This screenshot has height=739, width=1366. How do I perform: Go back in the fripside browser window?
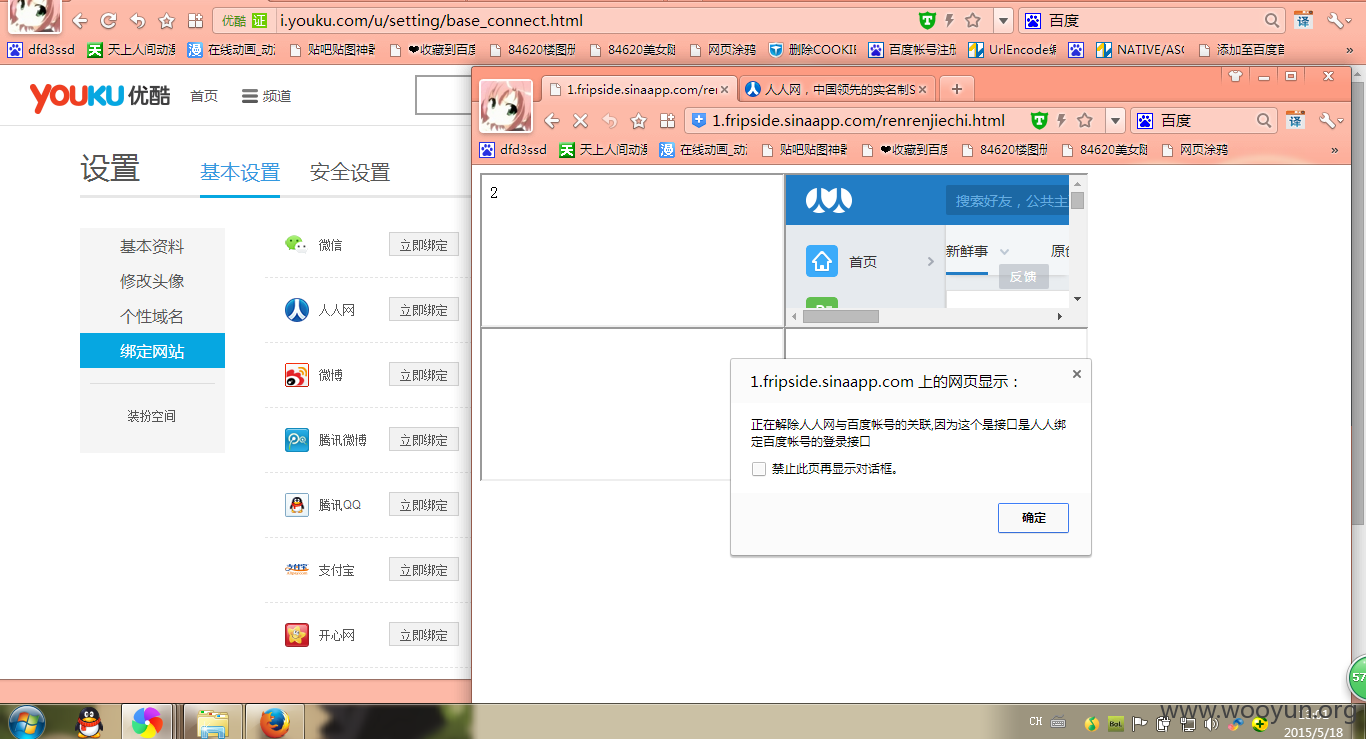pos(551,121)
